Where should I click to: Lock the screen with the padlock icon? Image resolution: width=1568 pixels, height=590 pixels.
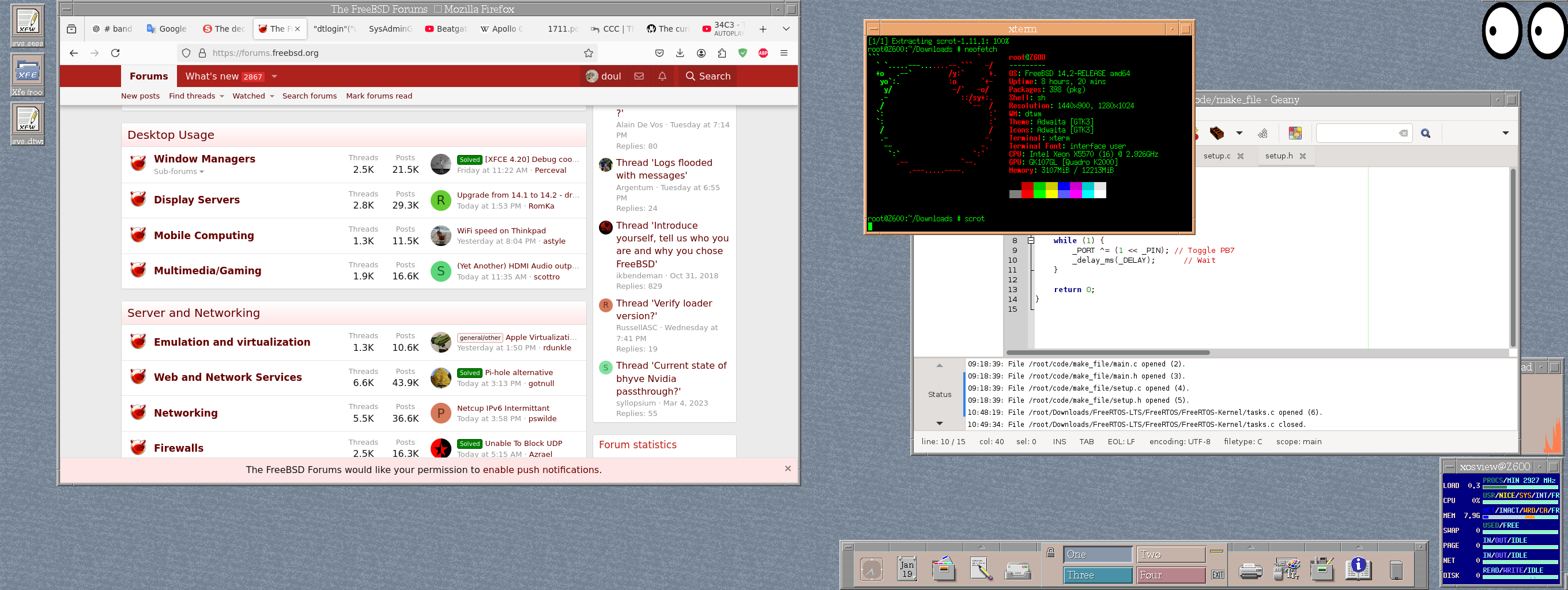pyautogui.click(x=1050, y=553)
